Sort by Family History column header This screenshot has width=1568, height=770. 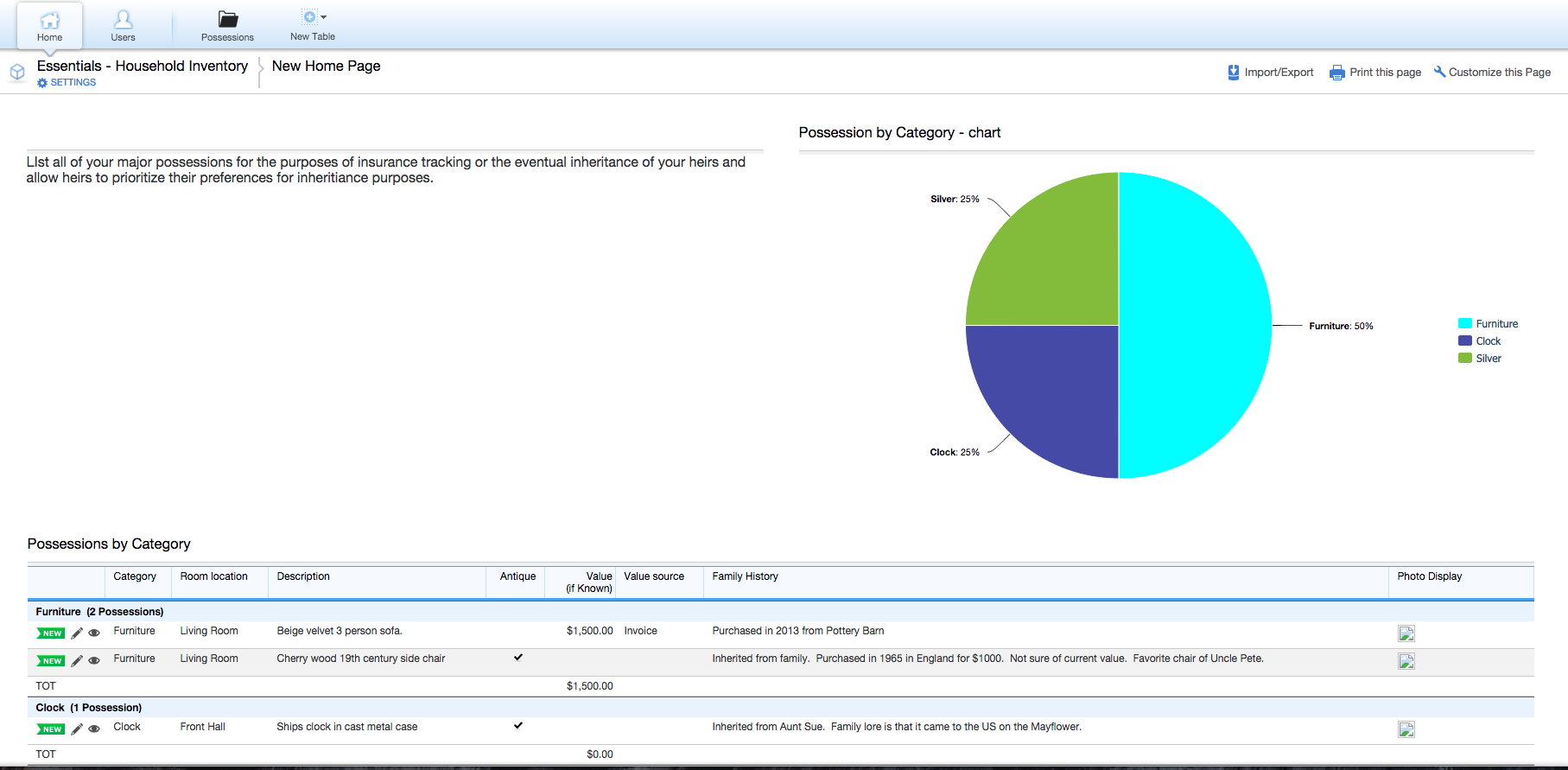pos(745,576)
